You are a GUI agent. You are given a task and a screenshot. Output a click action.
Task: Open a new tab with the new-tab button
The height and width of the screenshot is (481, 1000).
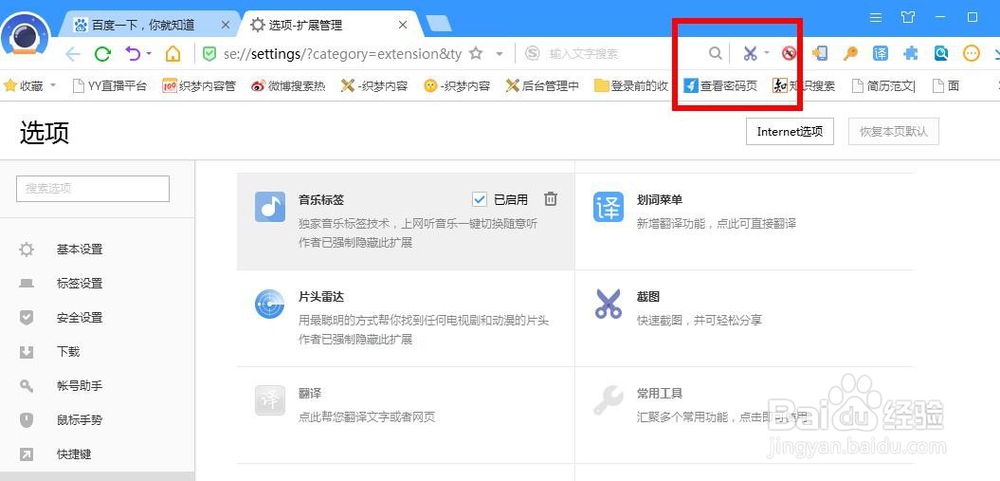tap(438, 23)
